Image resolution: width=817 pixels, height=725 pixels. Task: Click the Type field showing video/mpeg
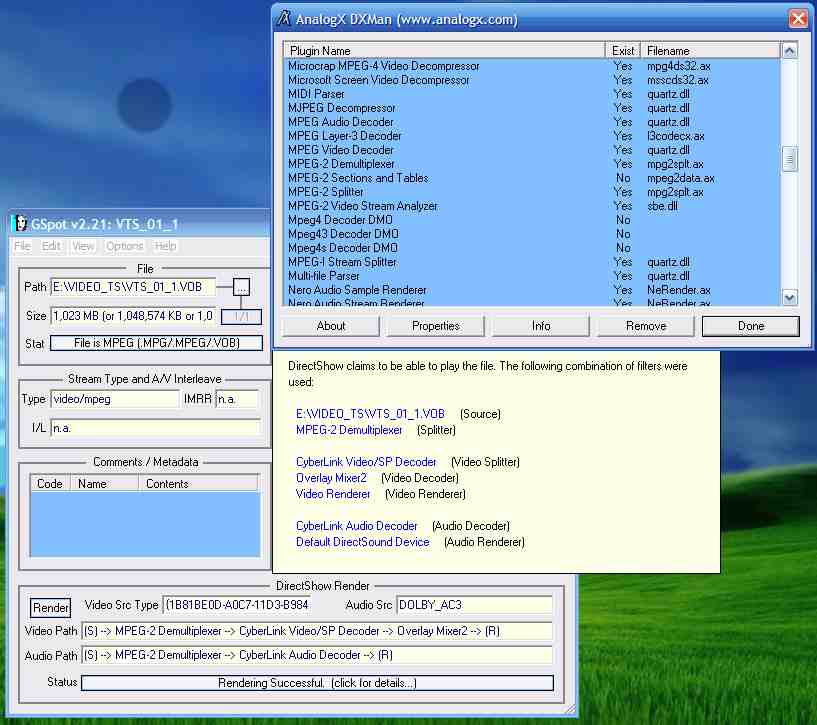click(115, 399)
